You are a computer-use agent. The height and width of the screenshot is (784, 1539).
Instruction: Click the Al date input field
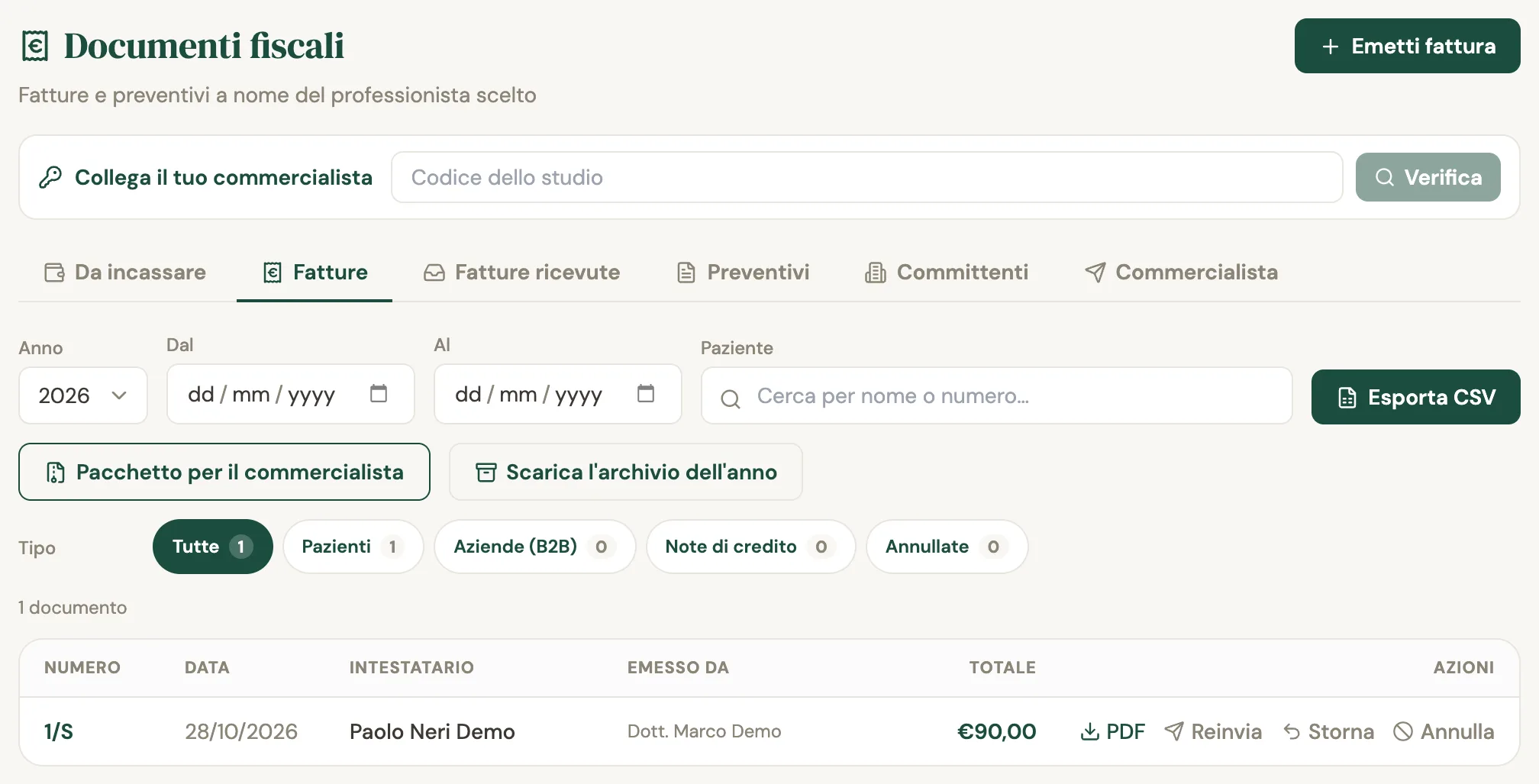[557, 394]
